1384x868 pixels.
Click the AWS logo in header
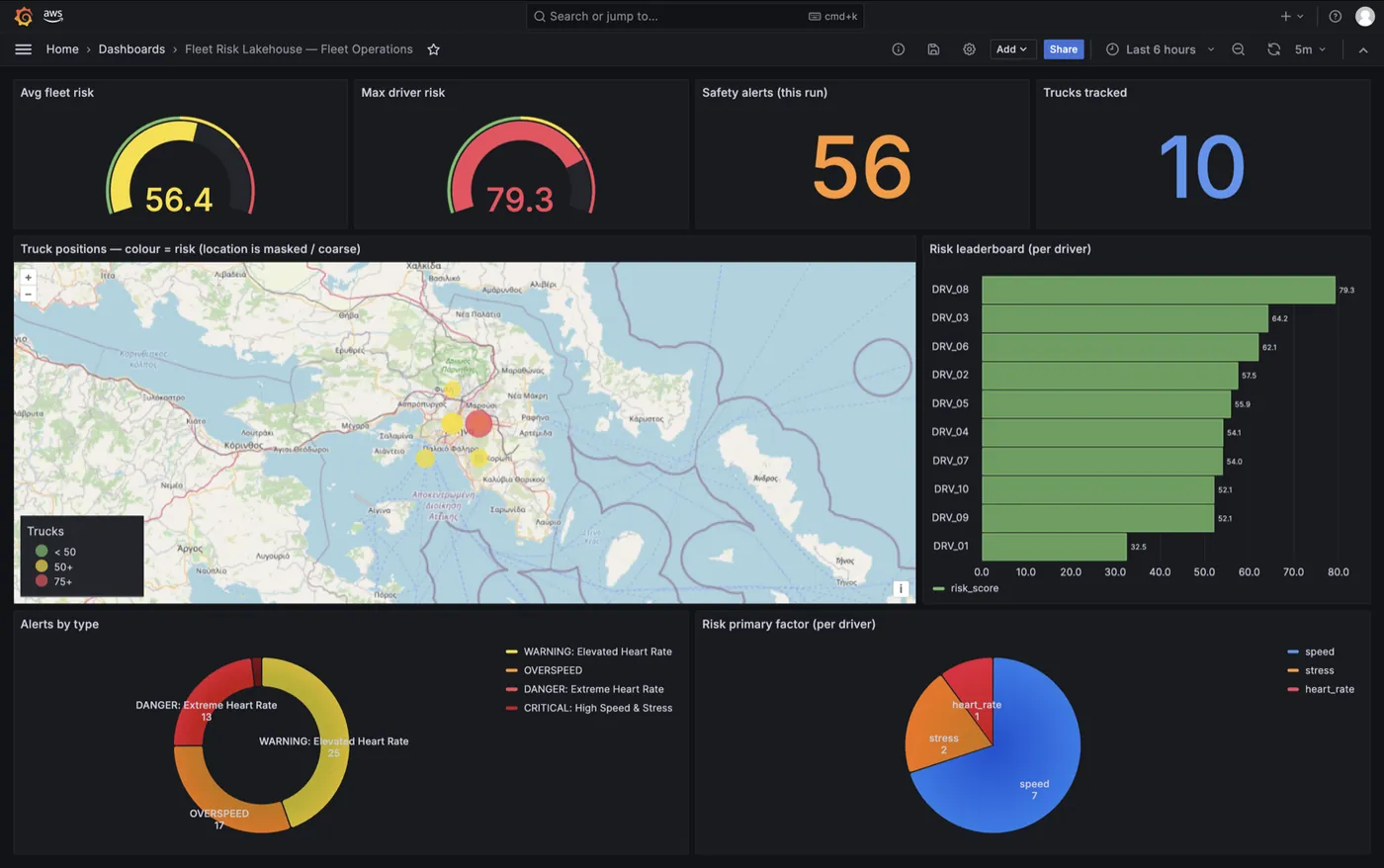click(x=52, y=15)
